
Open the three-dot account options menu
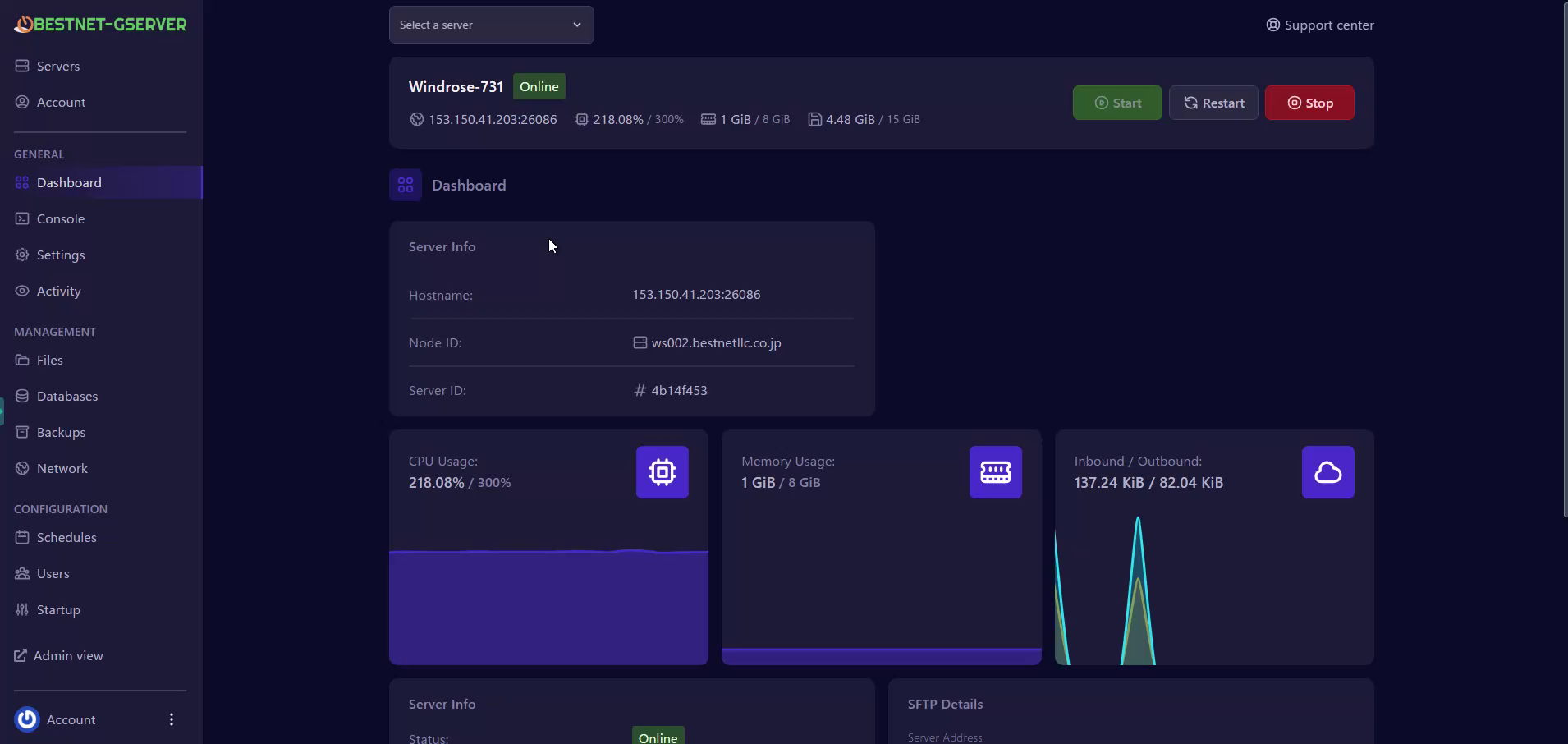pyautogui.click(x=172, y=719)
